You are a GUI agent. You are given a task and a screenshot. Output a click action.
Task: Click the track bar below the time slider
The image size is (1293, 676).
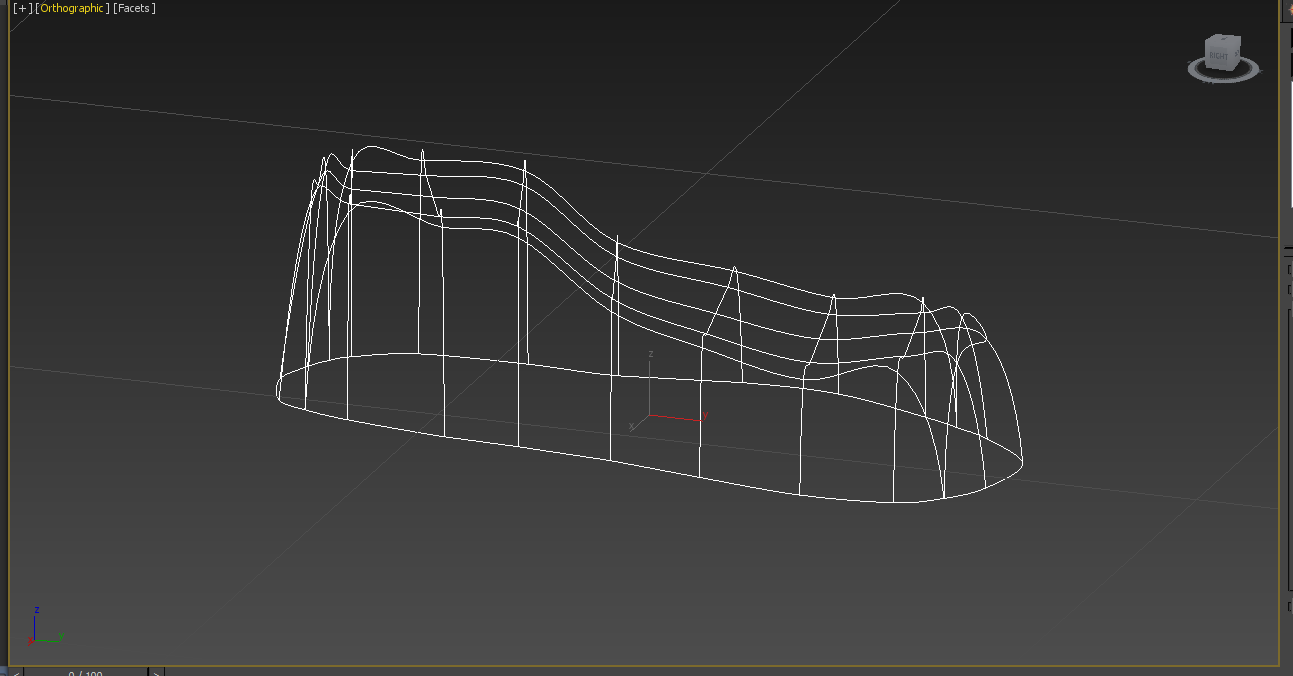coord(300,675)
